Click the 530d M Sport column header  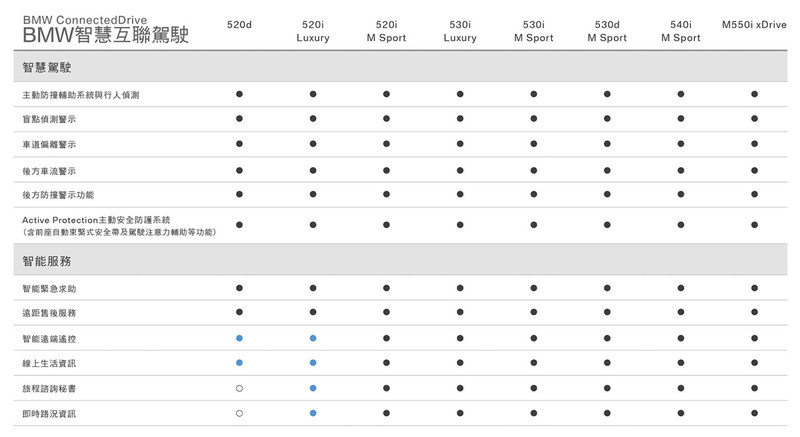coord(607,31)
